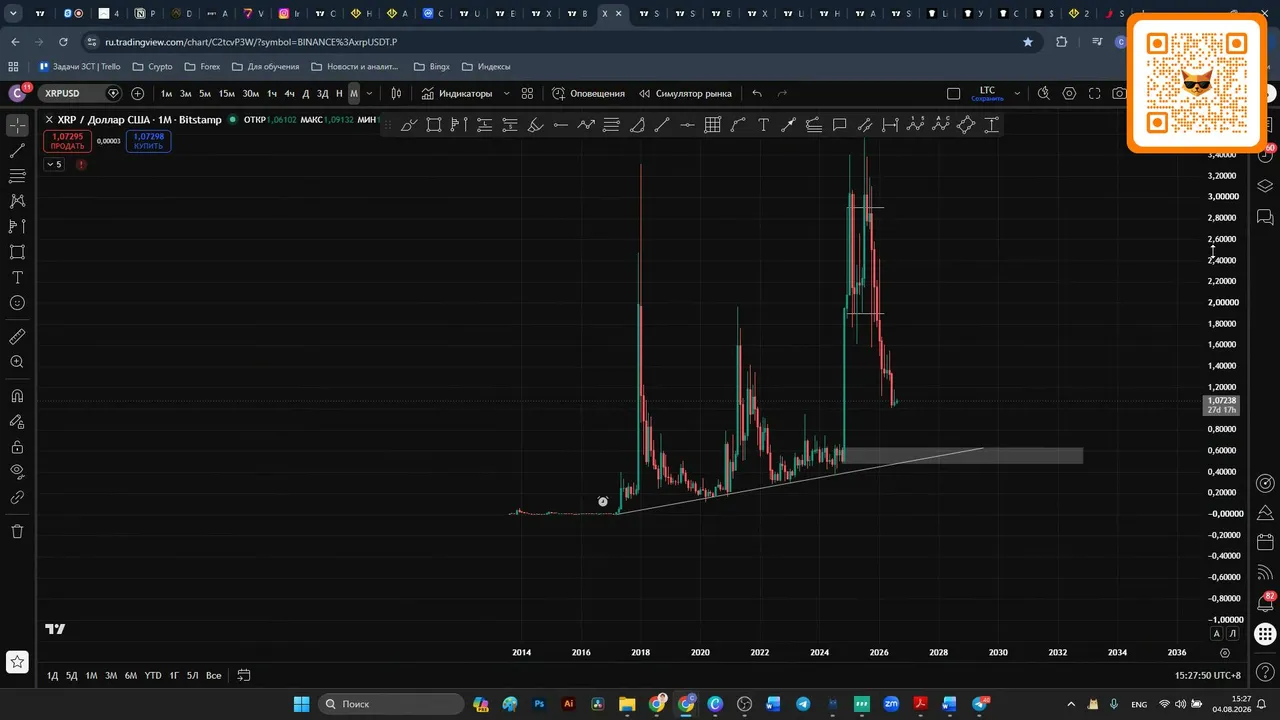Open the candlestick chart style selector
Screen dimensions: 1280x720
click(397, 93)
